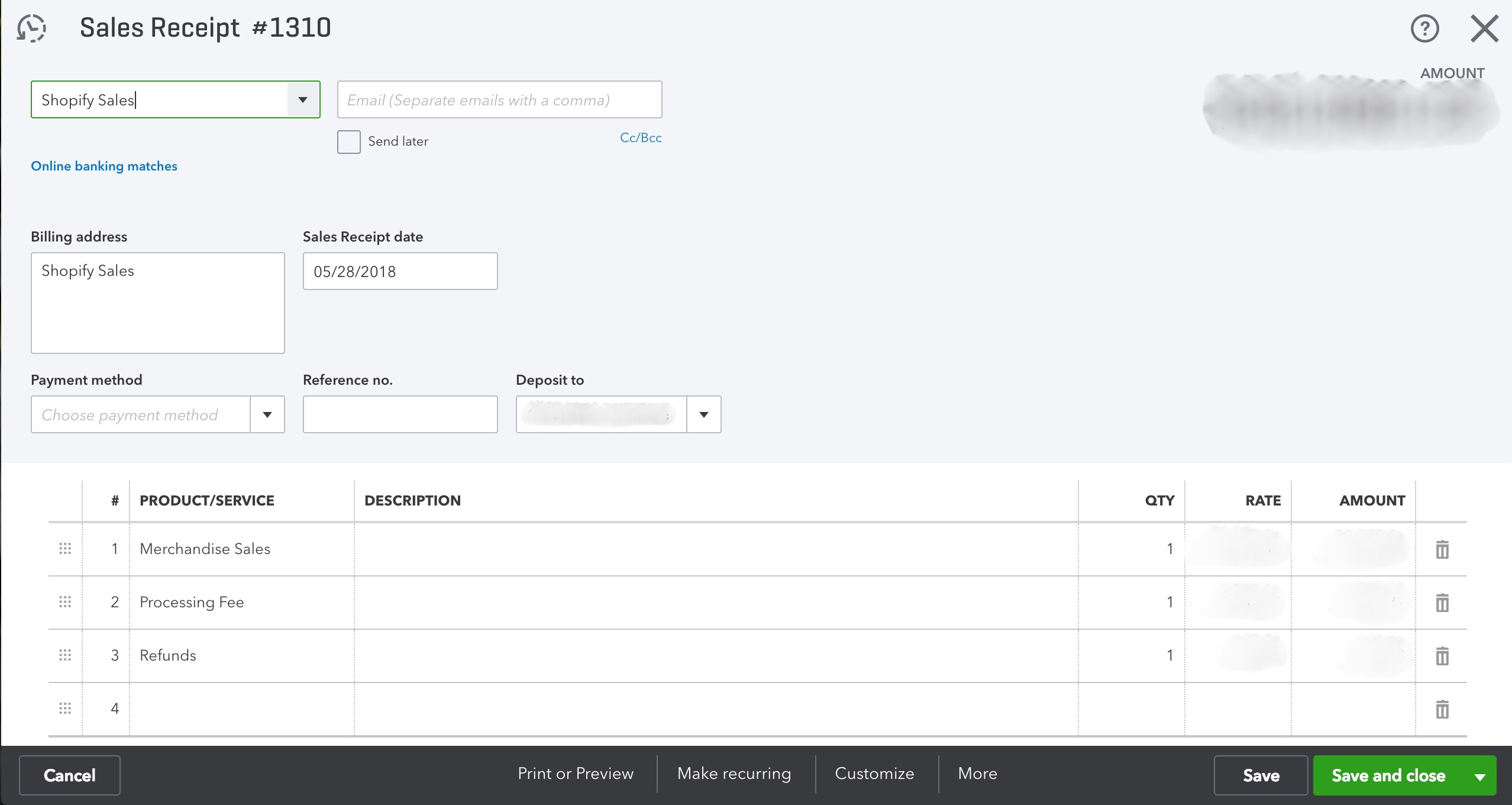1512x805 pixels.
Task: Click the Make recurring button
Action: pyautogui.click(x=734, y=774)
